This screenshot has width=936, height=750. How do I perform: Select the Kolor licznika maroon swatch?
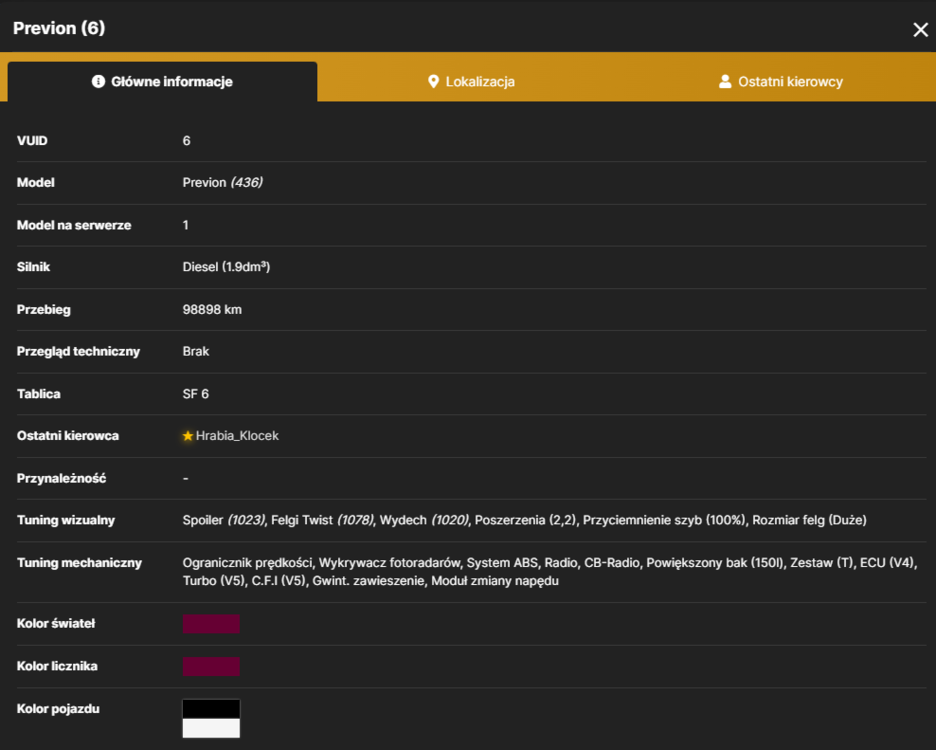pos(211,666)
